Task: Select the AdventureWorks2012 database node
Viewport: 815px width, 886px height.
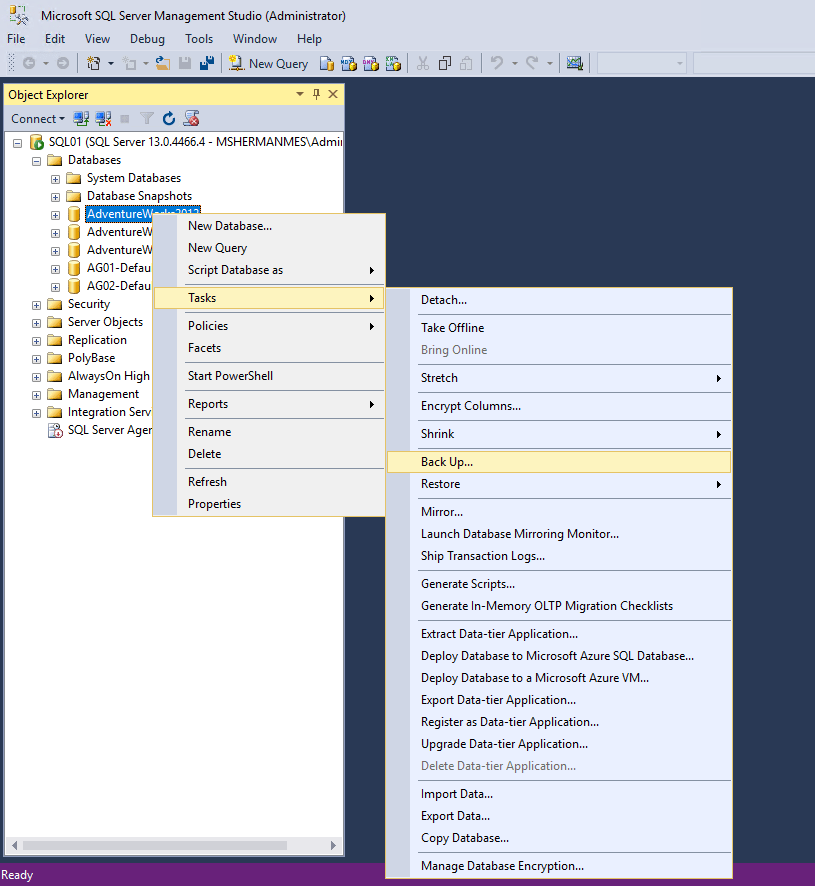Action: click(143, 213)
